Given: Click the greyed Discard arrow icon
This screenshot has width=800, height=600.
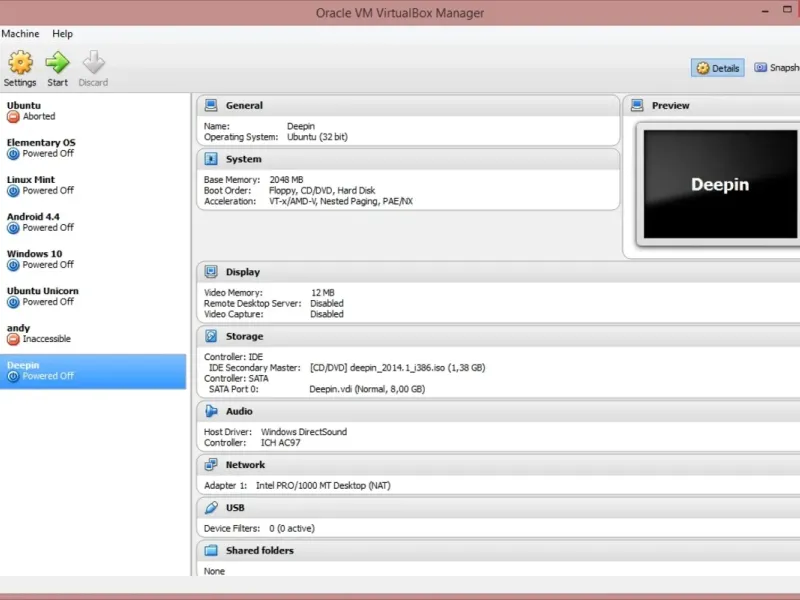Looking at the screenshot, I should pyautogui.click(x=93, y=63).
